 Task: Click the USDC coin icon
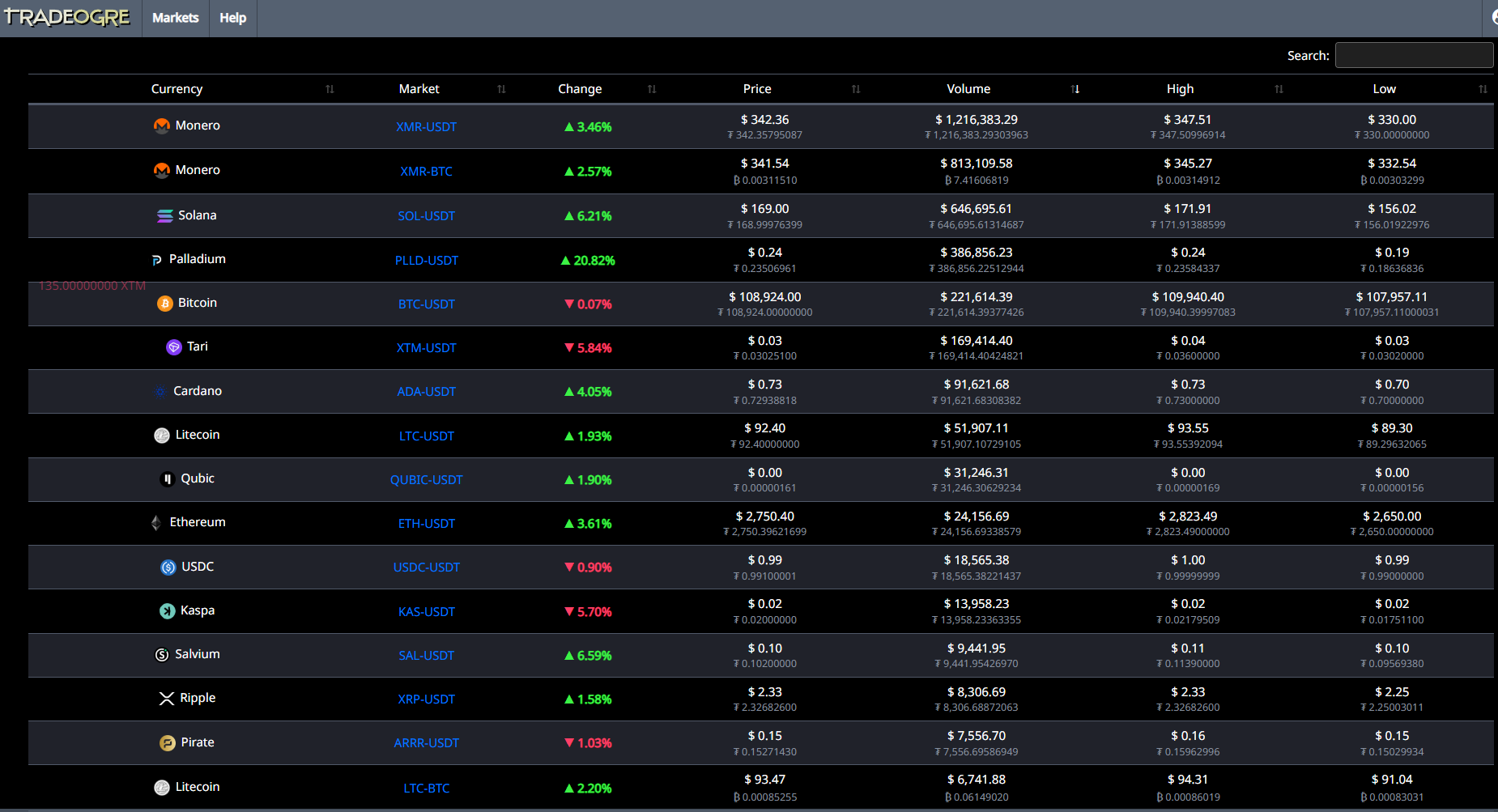point(168,568)
